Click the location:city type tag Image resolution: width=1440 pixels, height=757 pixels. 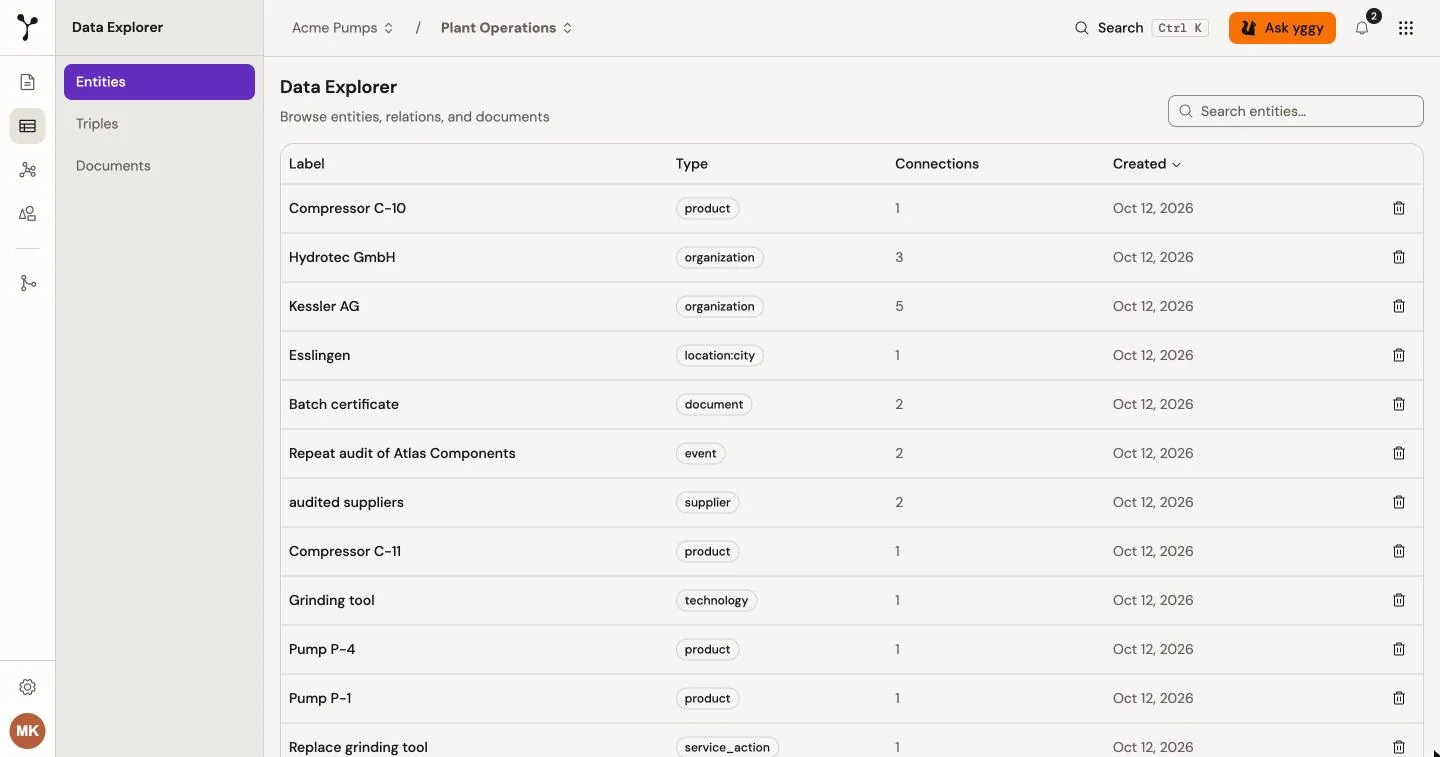pyautogui.click(x=720, y=355)
